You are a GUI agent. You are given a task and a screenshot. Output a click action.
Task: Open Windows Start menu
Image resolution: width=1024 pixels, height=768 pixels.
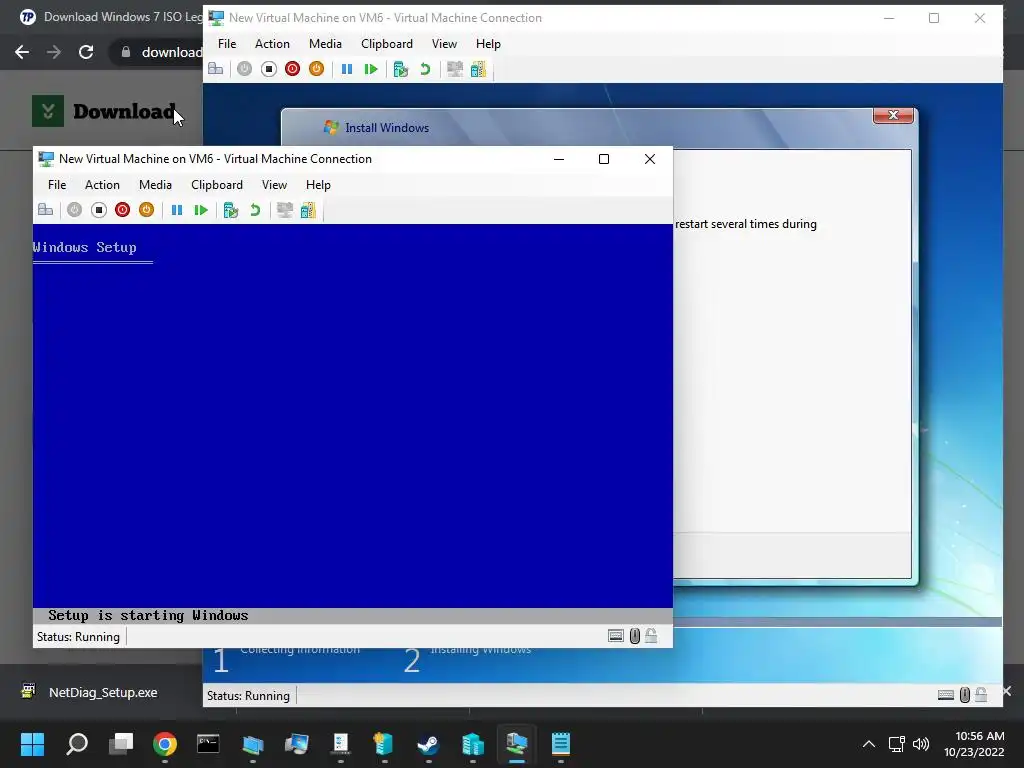click(x=32, y=744)
